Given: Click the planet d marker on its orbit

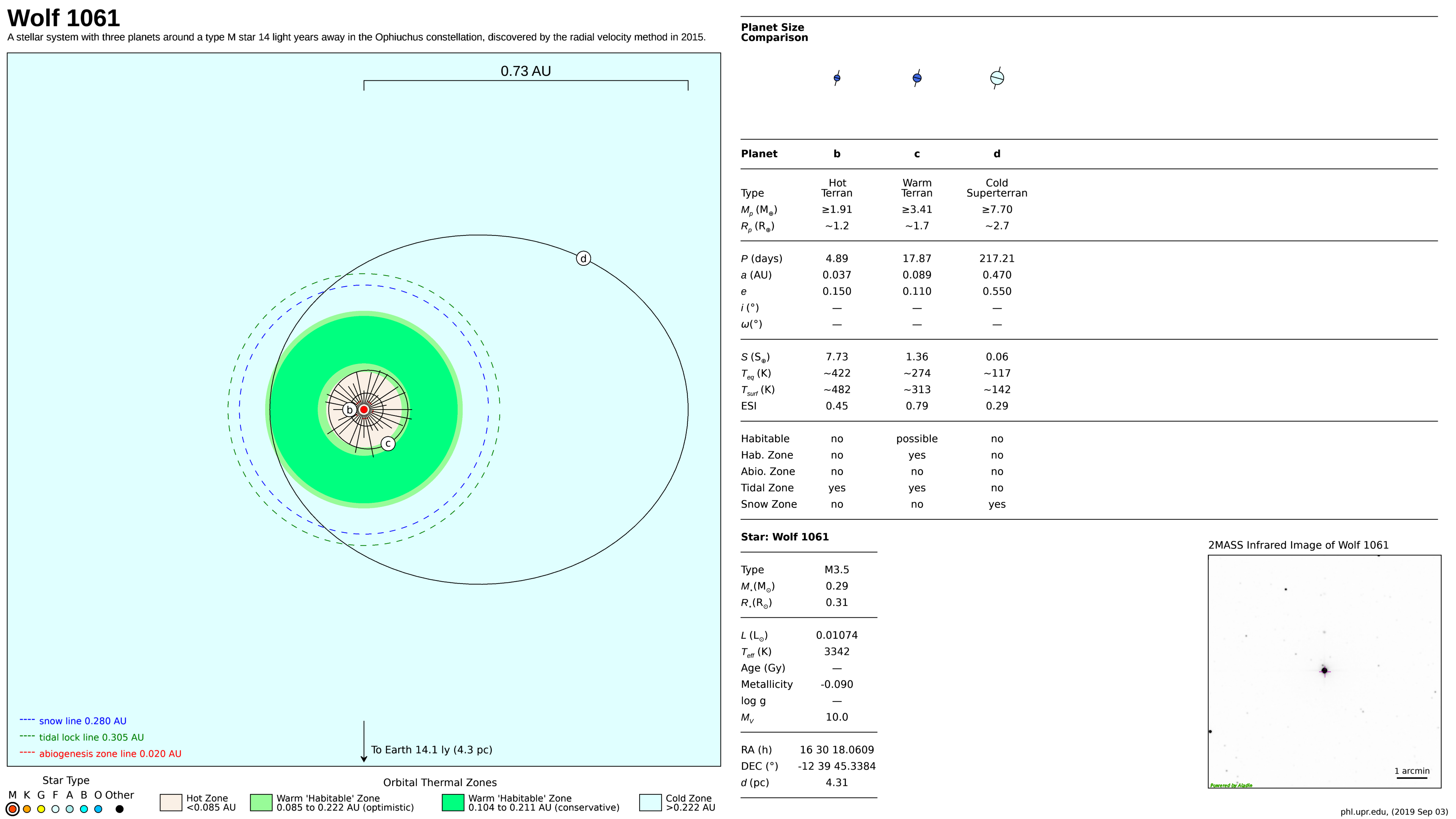Looking at the screenshot, I should coord(583,258).
